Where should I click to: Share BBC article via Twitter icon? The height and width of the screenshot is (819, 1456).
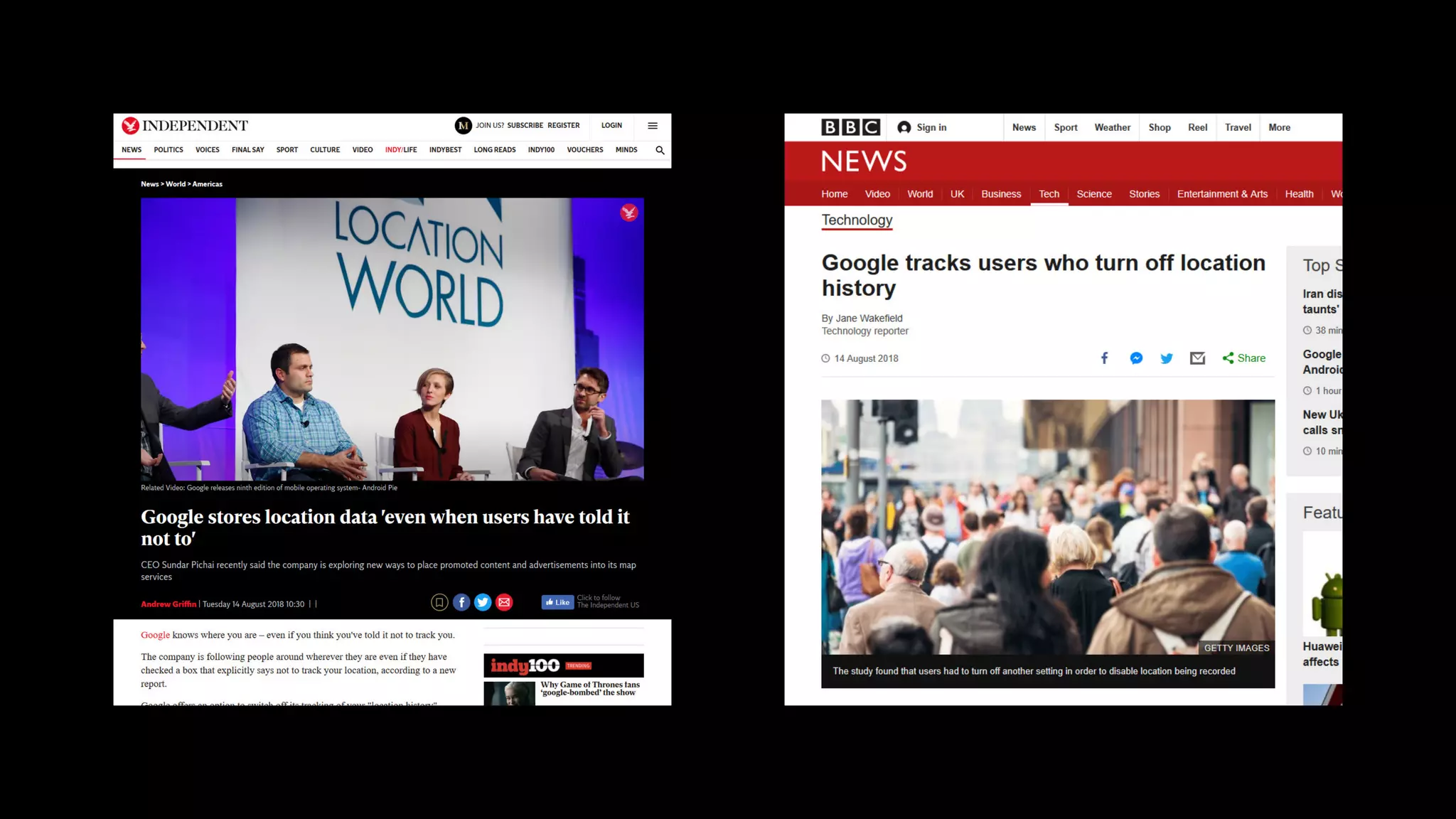coord(1167,358)
